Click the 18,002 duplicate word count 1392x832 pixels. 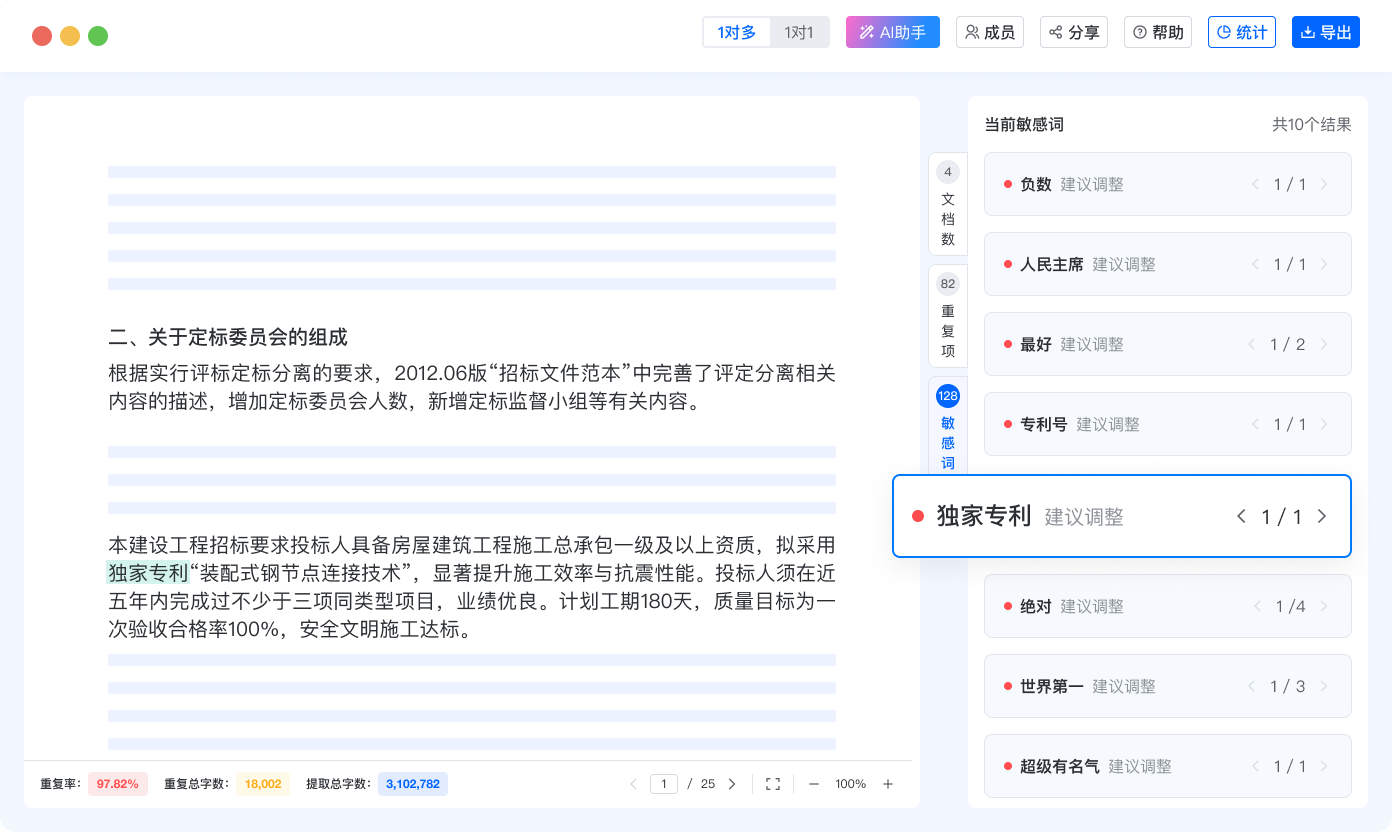[x=263, y=784]
